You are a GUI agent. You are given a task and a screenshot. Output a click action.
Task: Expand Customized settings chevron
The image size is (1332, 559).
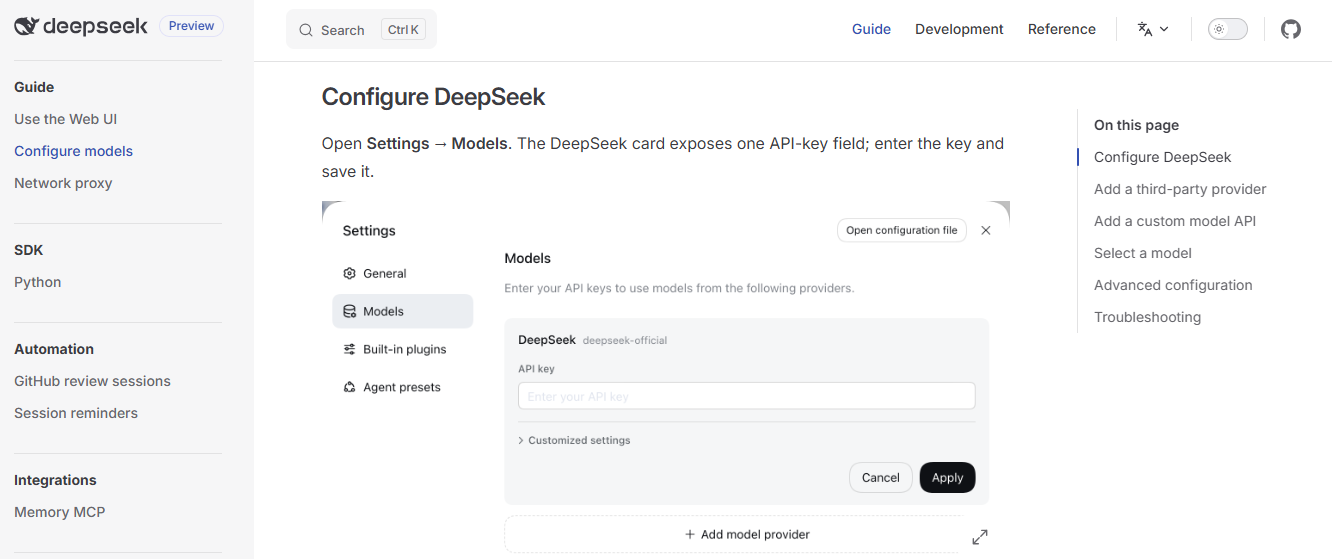(x=521, y=440)
